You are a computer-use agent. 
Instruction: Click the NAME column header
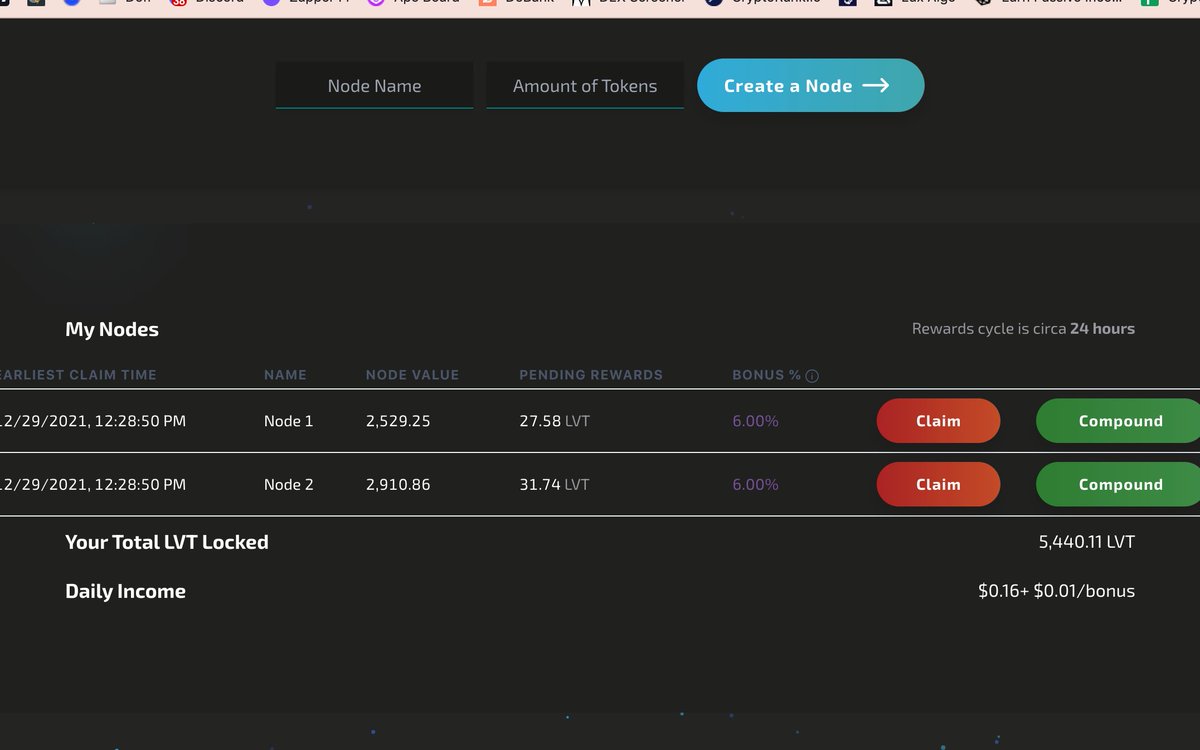point(285,375)
